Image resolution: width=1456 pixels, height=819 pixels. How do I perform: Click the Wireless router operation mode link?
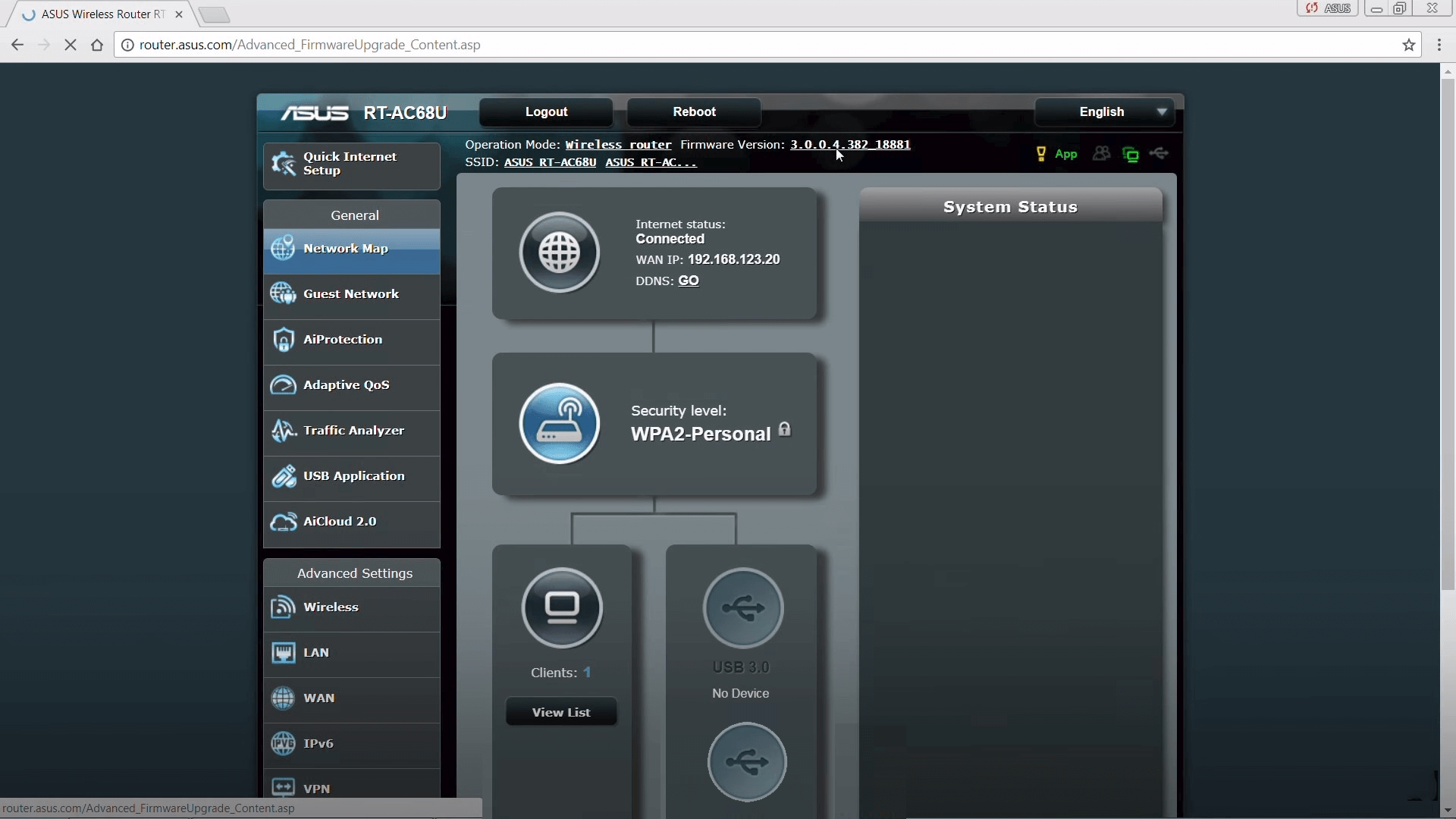coord(618,145)
